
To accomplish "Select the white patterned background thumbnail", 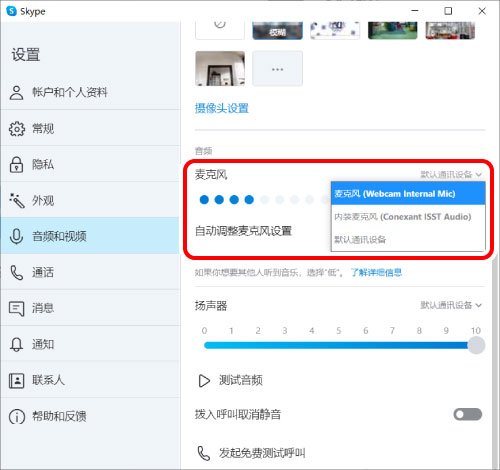I will [x=335, y=31].
